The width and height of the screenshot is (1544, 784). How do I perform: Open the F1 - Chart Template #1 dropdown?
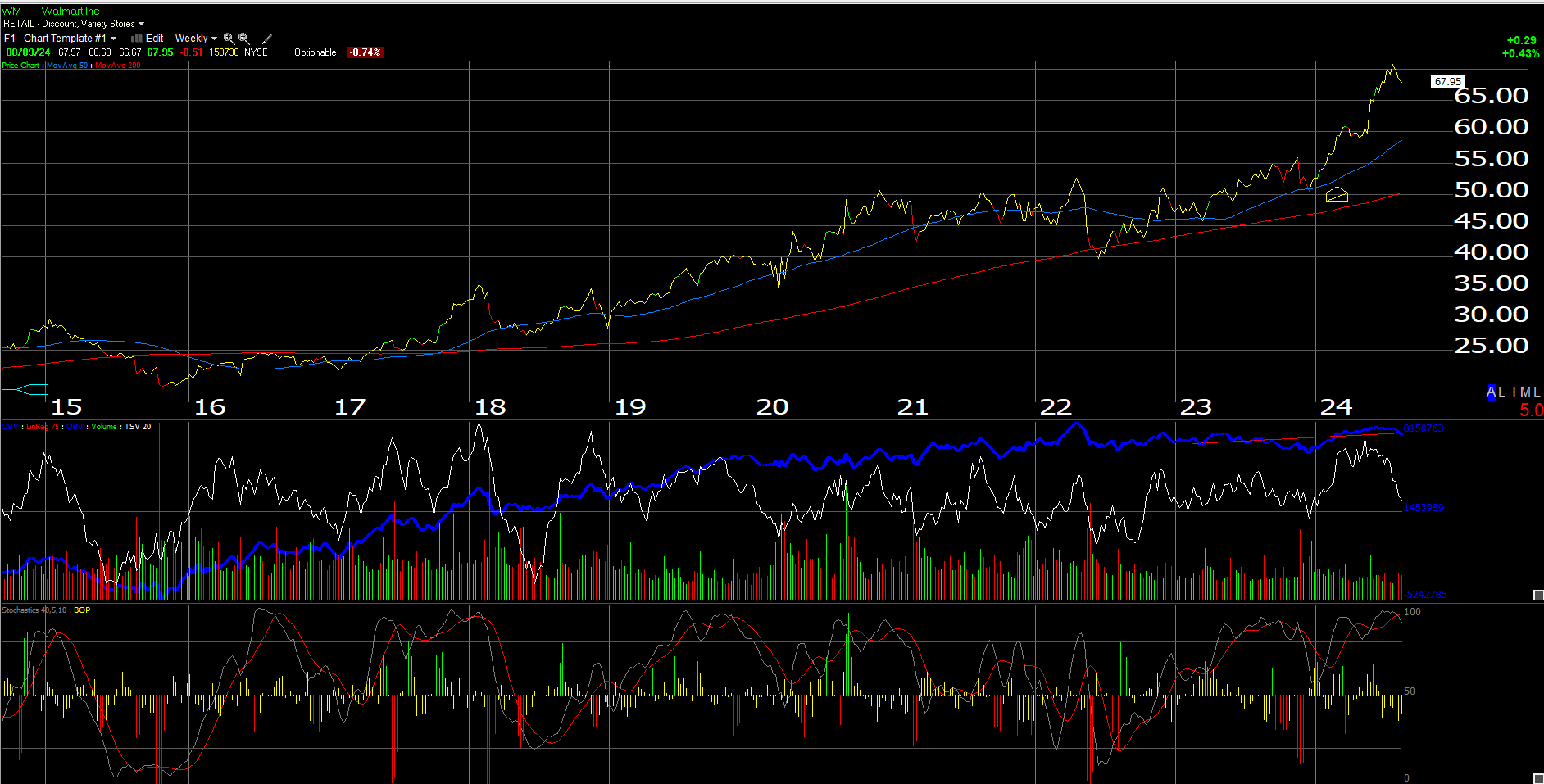[61, 39]
